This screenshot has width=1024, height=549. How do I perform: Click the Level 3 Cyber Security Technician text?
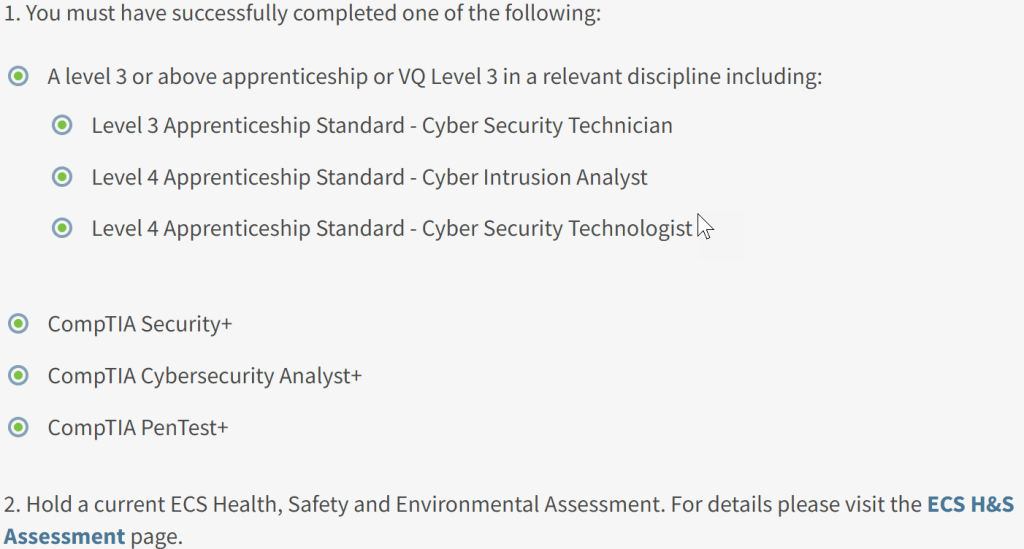(x=382, y=126)
